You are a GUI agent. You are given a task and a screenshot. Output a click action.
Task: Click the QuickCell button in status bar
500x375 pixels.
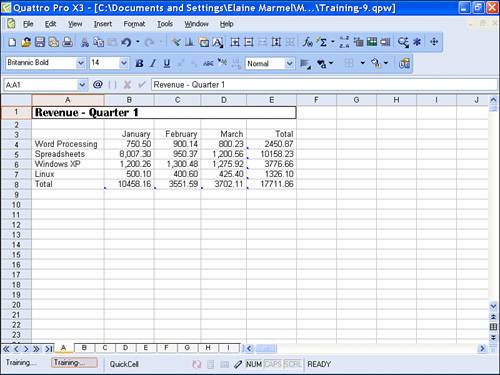point(124,364)
